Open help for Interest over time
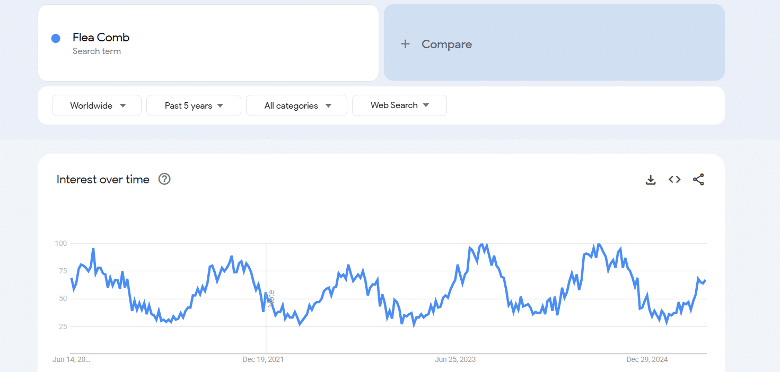The image size is (780, 375). pos(164,180)
